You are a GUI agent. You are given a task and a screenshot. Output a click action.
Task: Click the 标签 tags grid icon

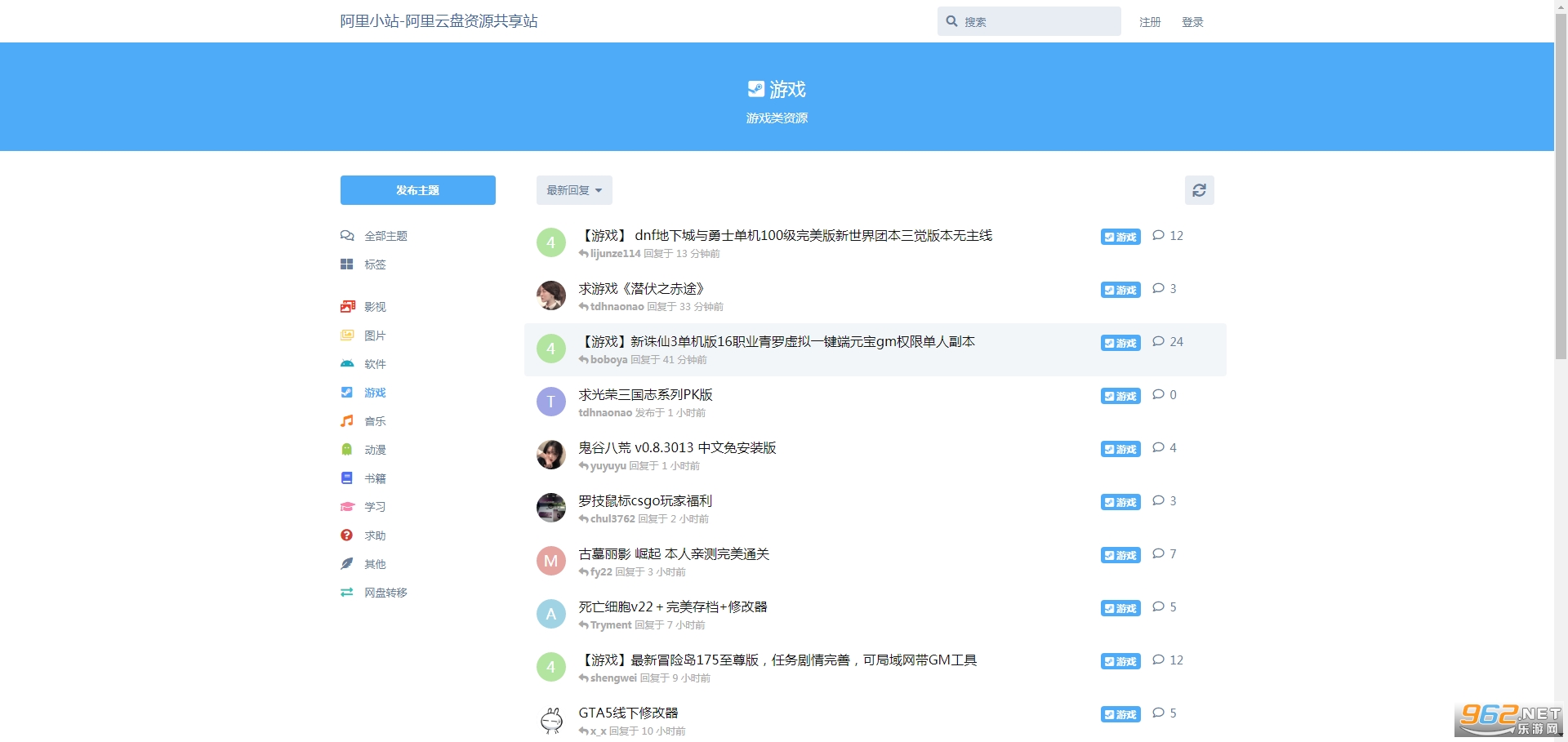tap(347, 264)
